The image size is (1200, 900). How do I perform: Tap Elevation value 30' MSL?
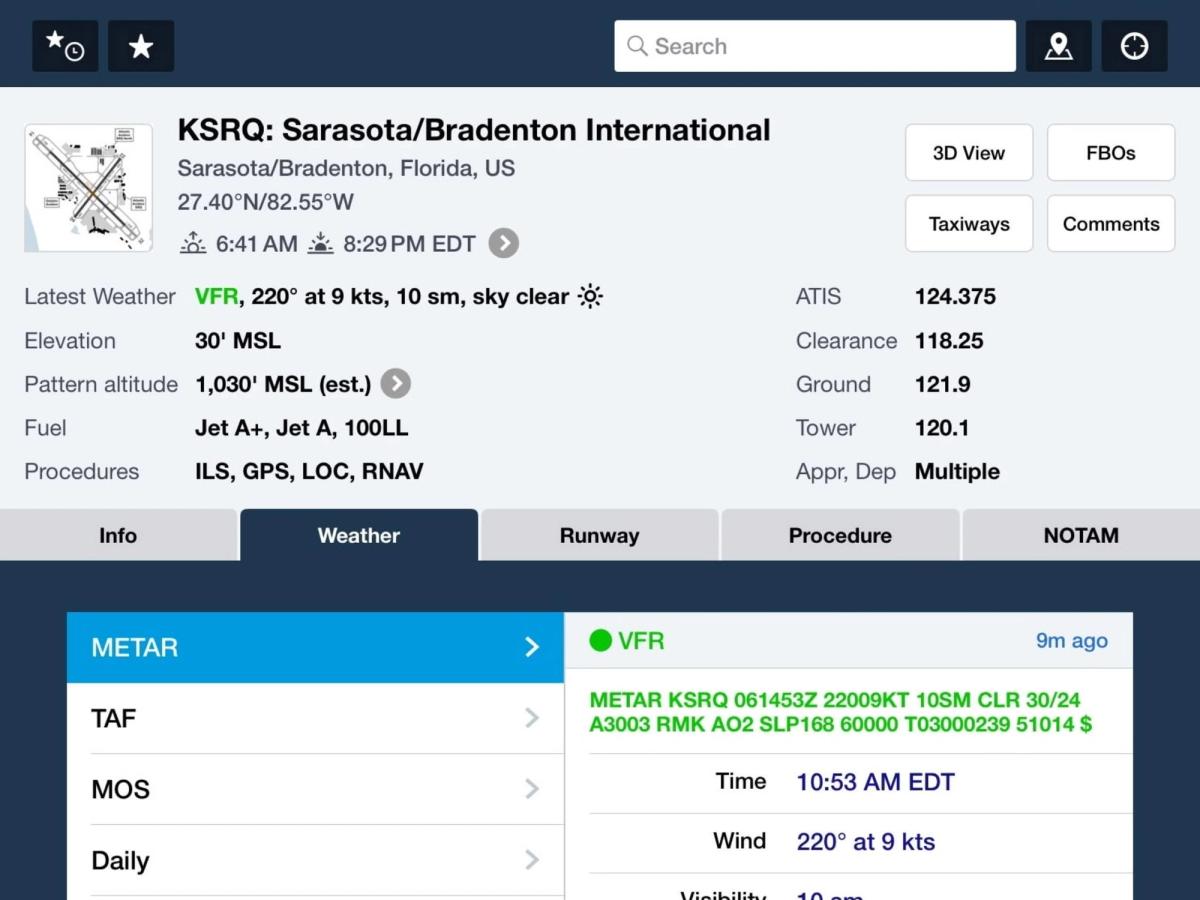238,341
